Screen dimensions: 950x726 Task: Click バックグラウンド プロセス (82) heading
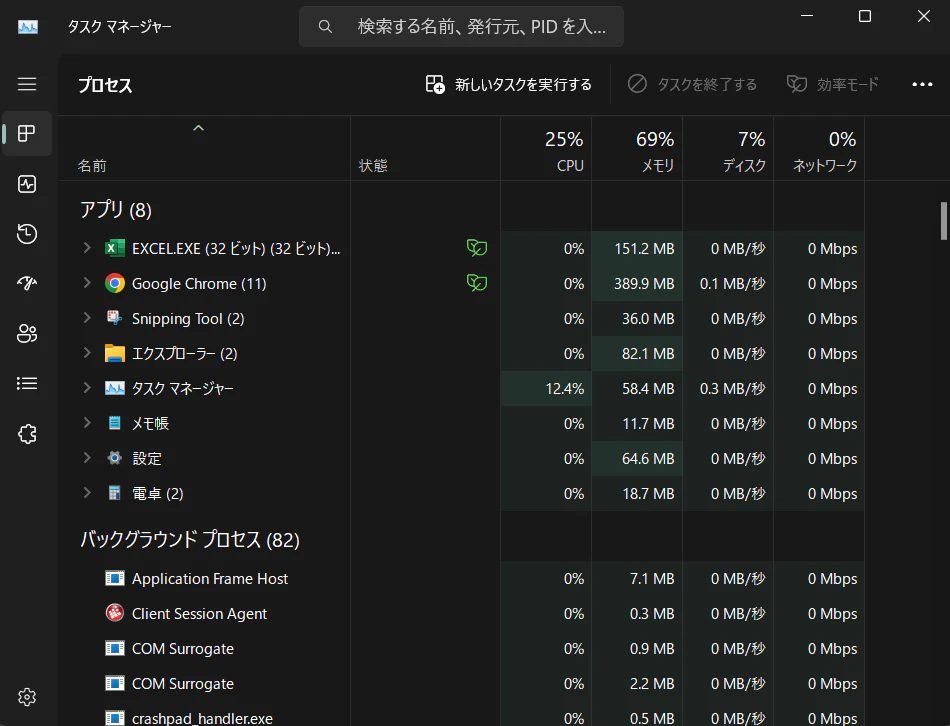coord(190,539)
